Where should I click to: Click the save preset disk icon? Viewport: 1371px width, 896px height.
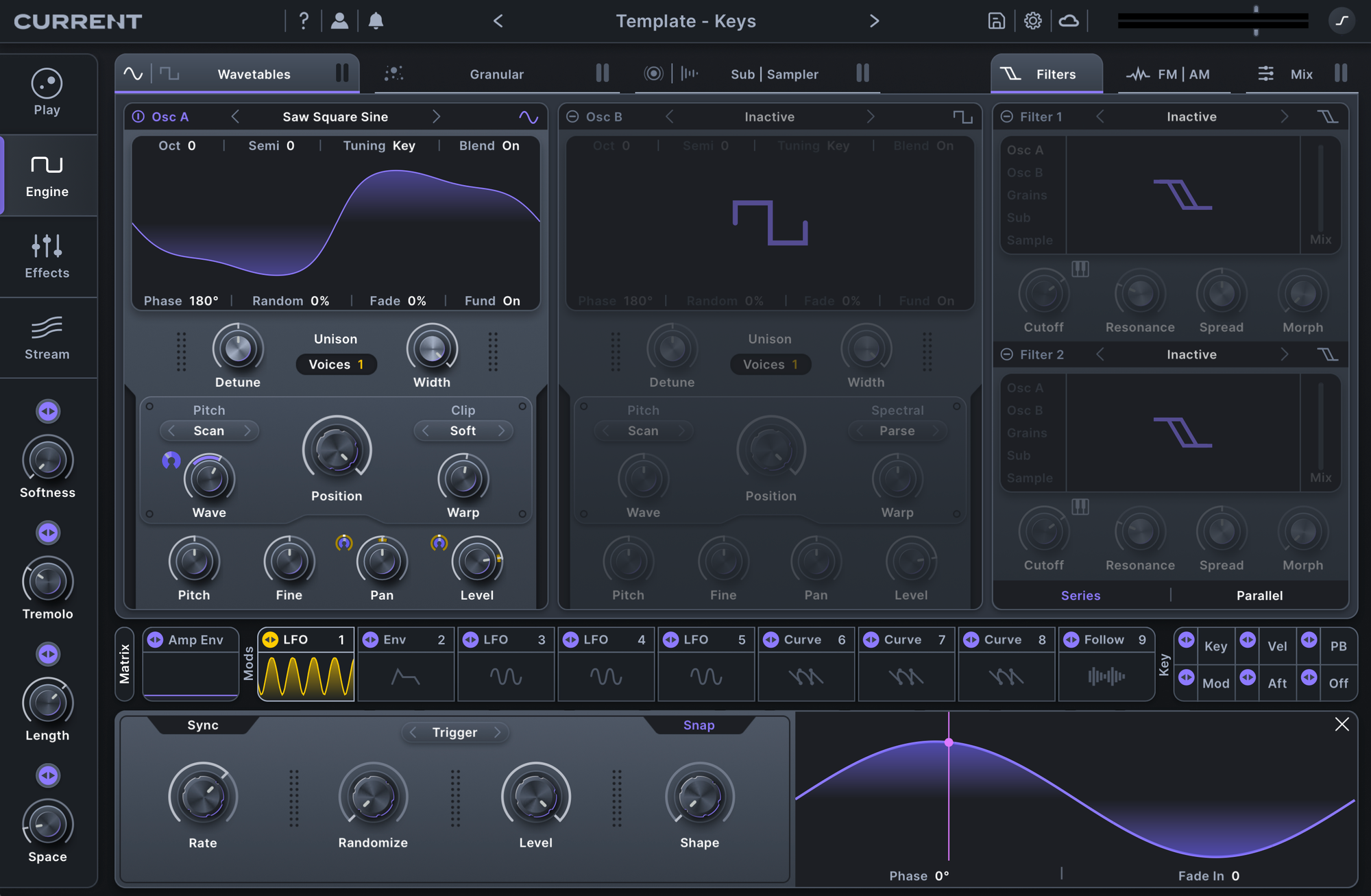[x=996, y=21]
